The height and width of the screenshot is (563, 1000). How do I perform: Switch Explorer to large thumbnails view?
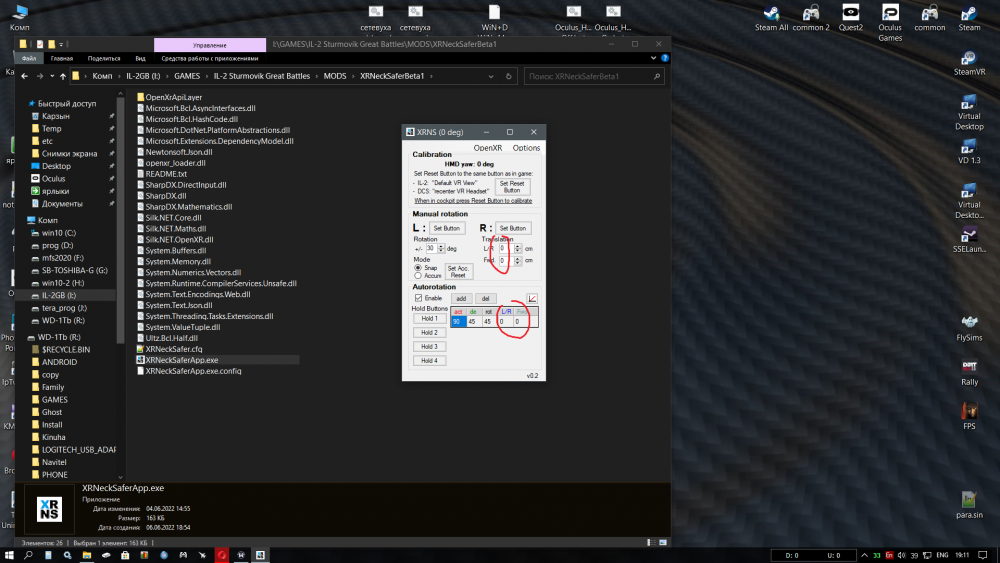(x=663, y=543)
